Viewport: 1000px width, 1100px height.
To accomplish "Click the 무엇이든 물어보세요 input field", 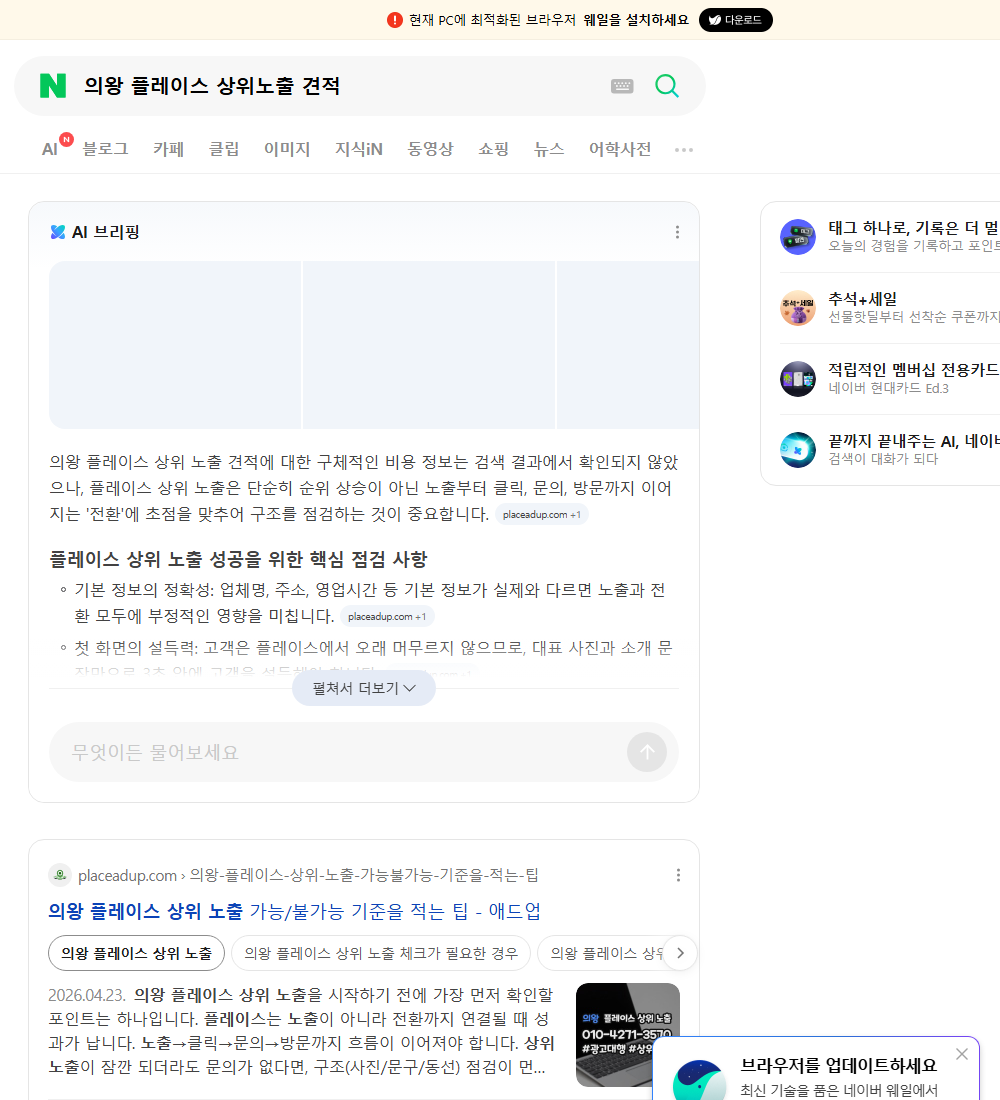I will (337, 752).
